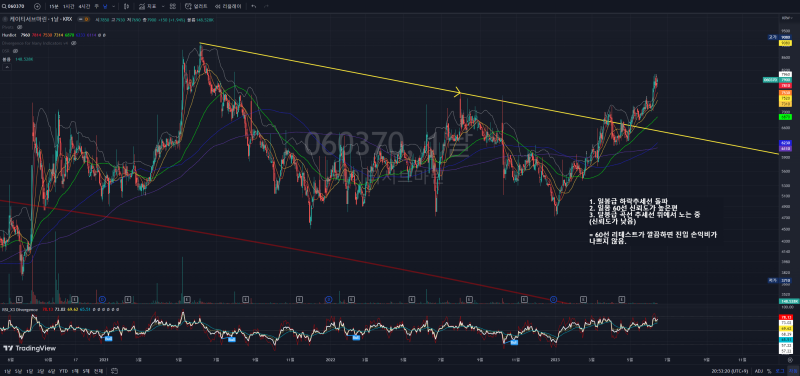The height and width of the screenshot is (376, 800).
Task: Toggle visibility of DSR indicator
Action: 15,51
